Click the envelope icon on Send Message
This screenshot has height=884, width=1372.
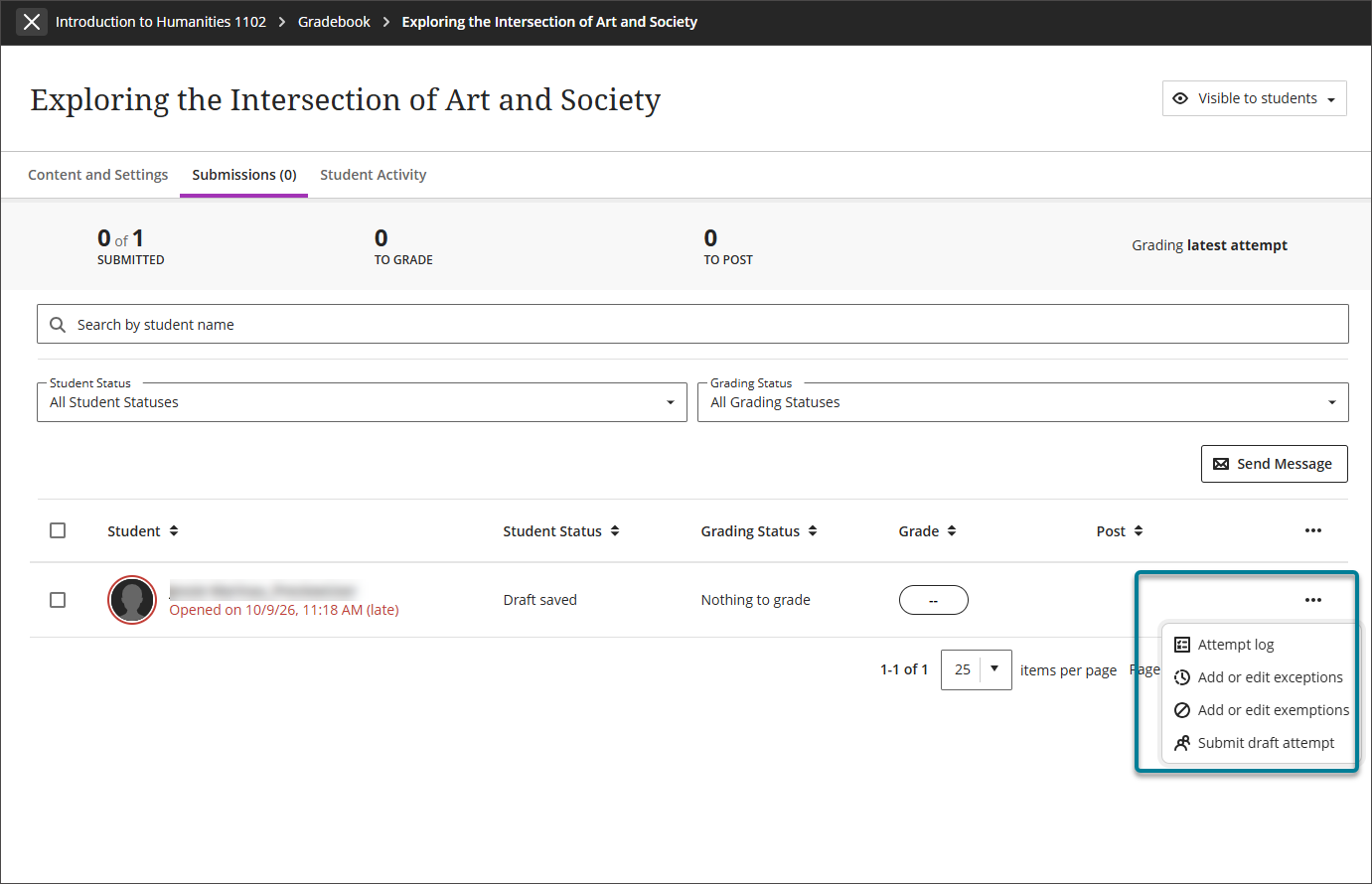(1221, 464)
